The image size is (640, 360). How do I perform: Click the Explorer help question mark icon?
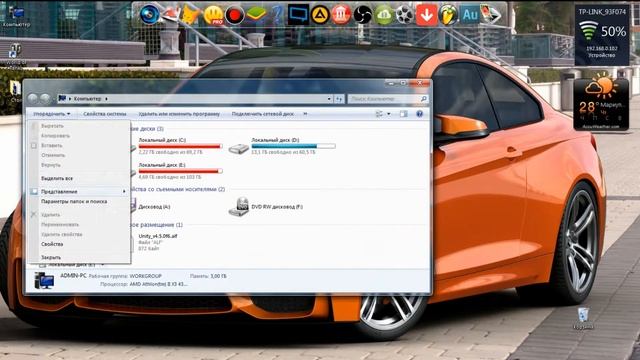point(419,114)
